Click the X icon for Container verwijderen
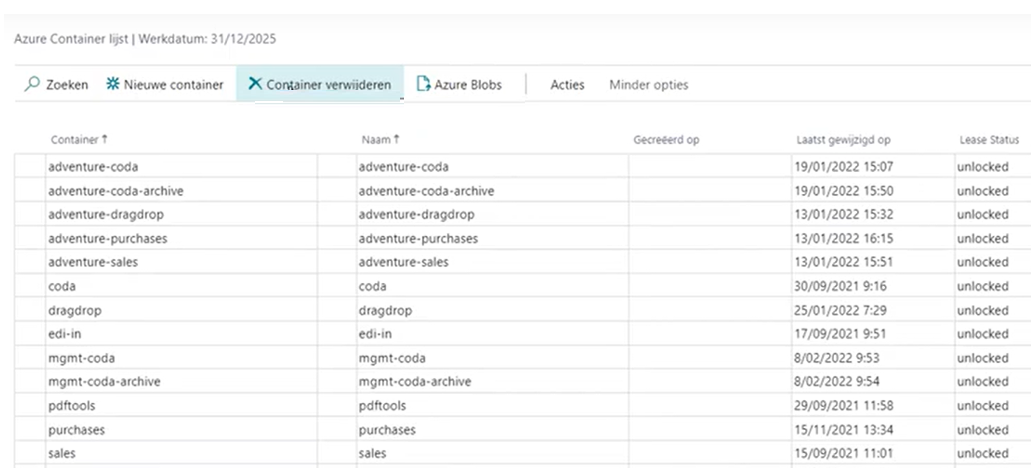Screen dimensions: 1031x471 pos(254,85)
